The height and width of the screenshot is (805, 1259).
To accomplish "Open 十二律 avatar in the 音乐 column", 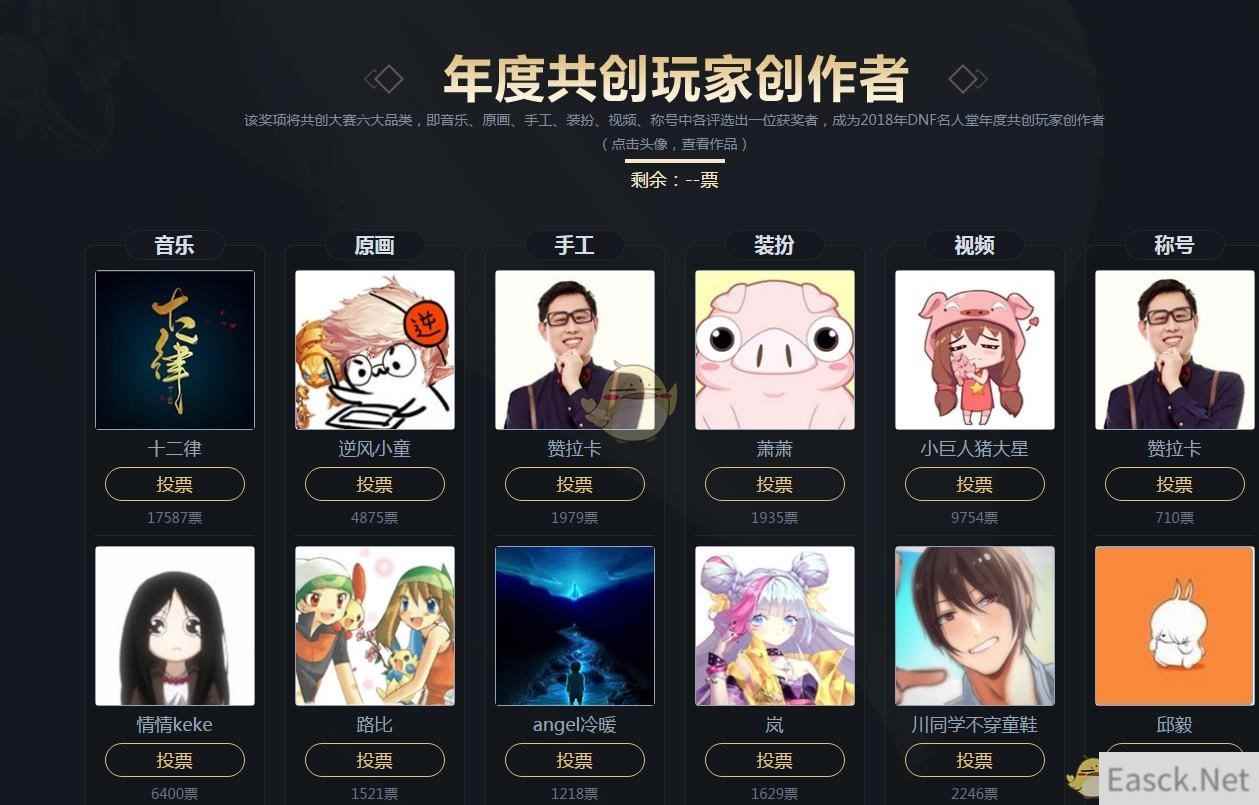I will tap(175, 350).
